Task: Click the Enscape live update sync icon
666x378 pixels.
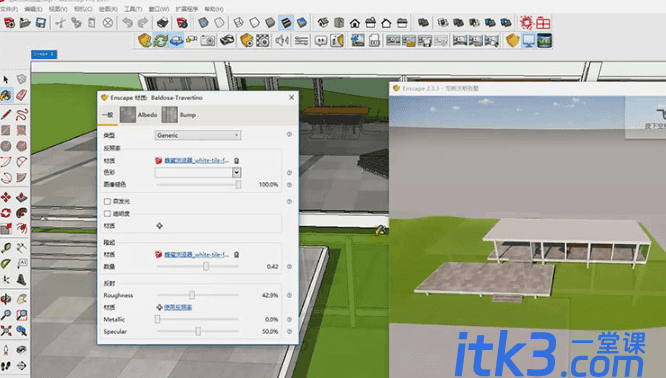Action: coord(161,41)
